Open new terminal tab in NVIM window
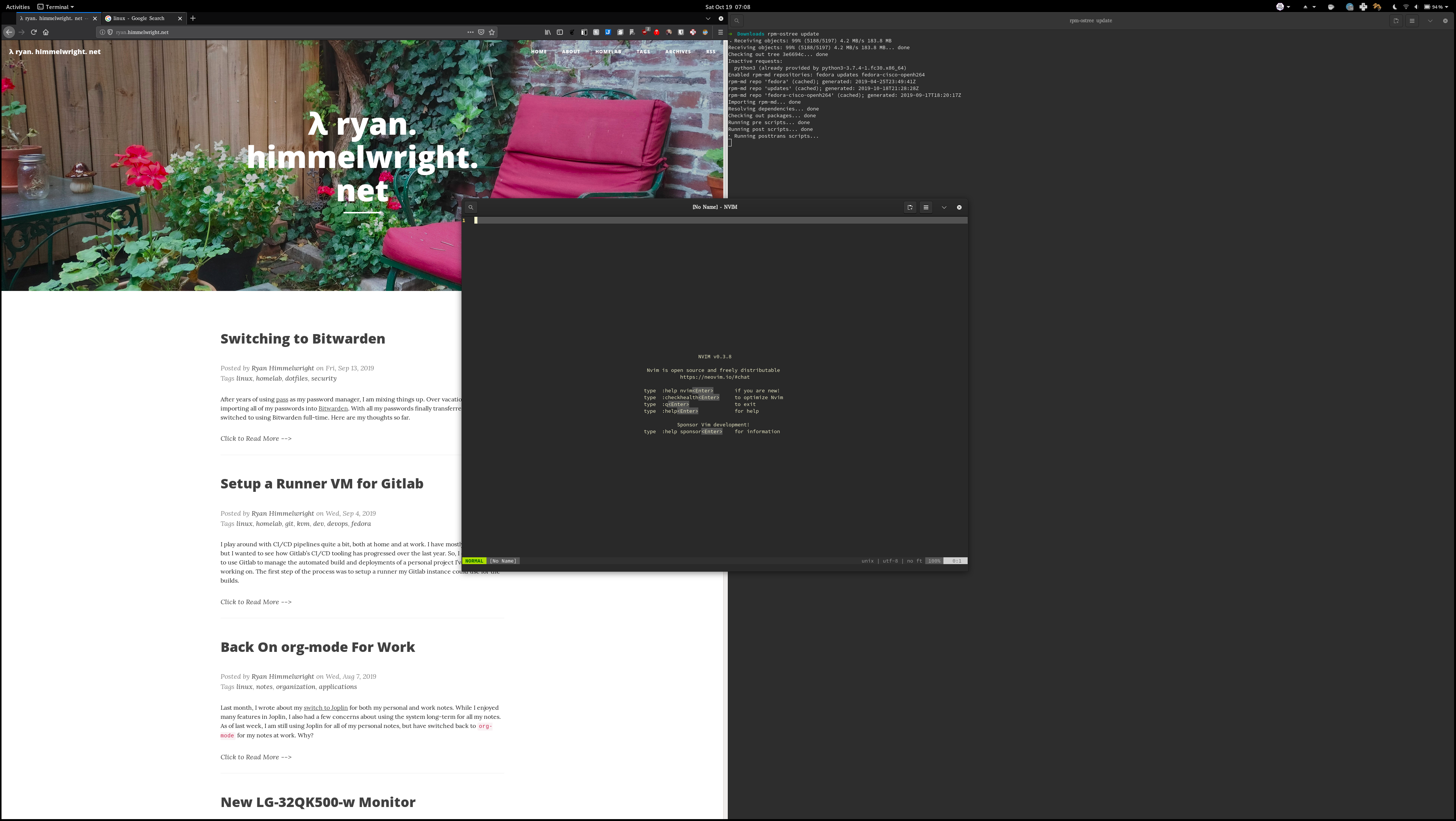This screenshot has height=821, width=1456. point(909,207)
